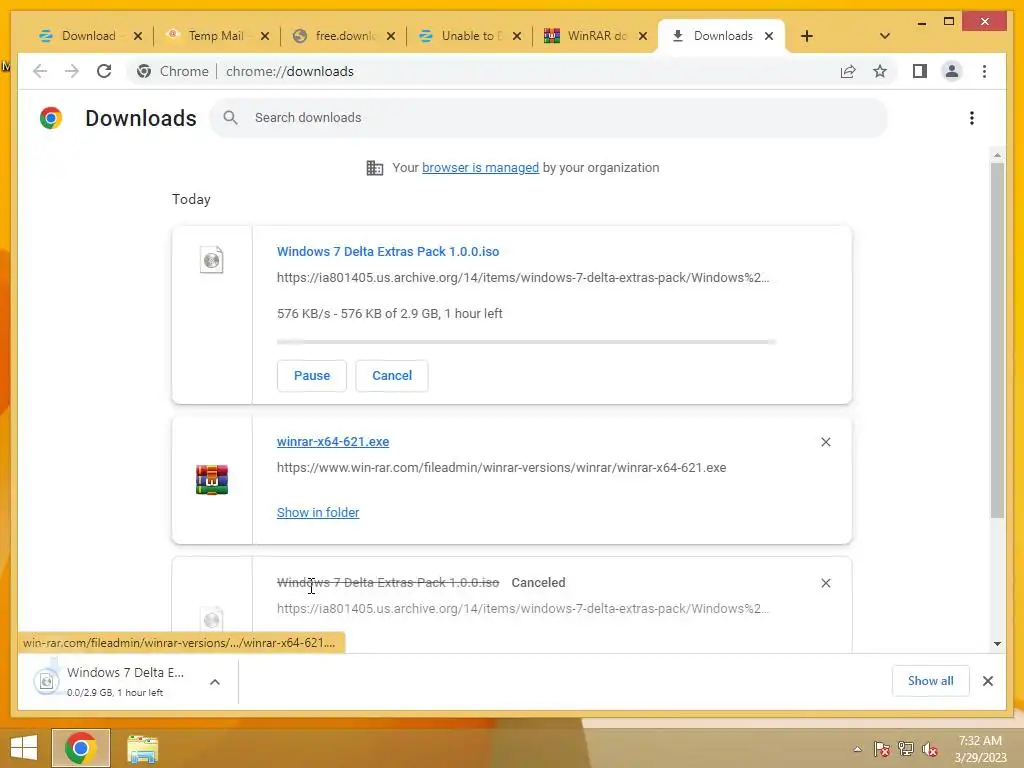Reload the page with the refresh icon
1024x768 pixels.
click(104, 71)
